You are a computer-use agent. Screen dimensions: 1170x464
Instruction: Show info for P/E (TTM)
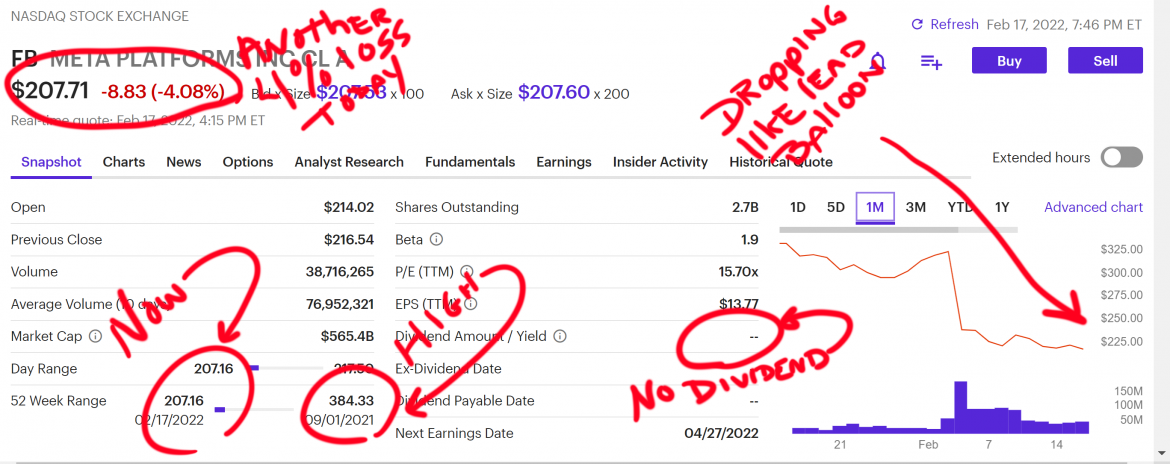(467, 272)
